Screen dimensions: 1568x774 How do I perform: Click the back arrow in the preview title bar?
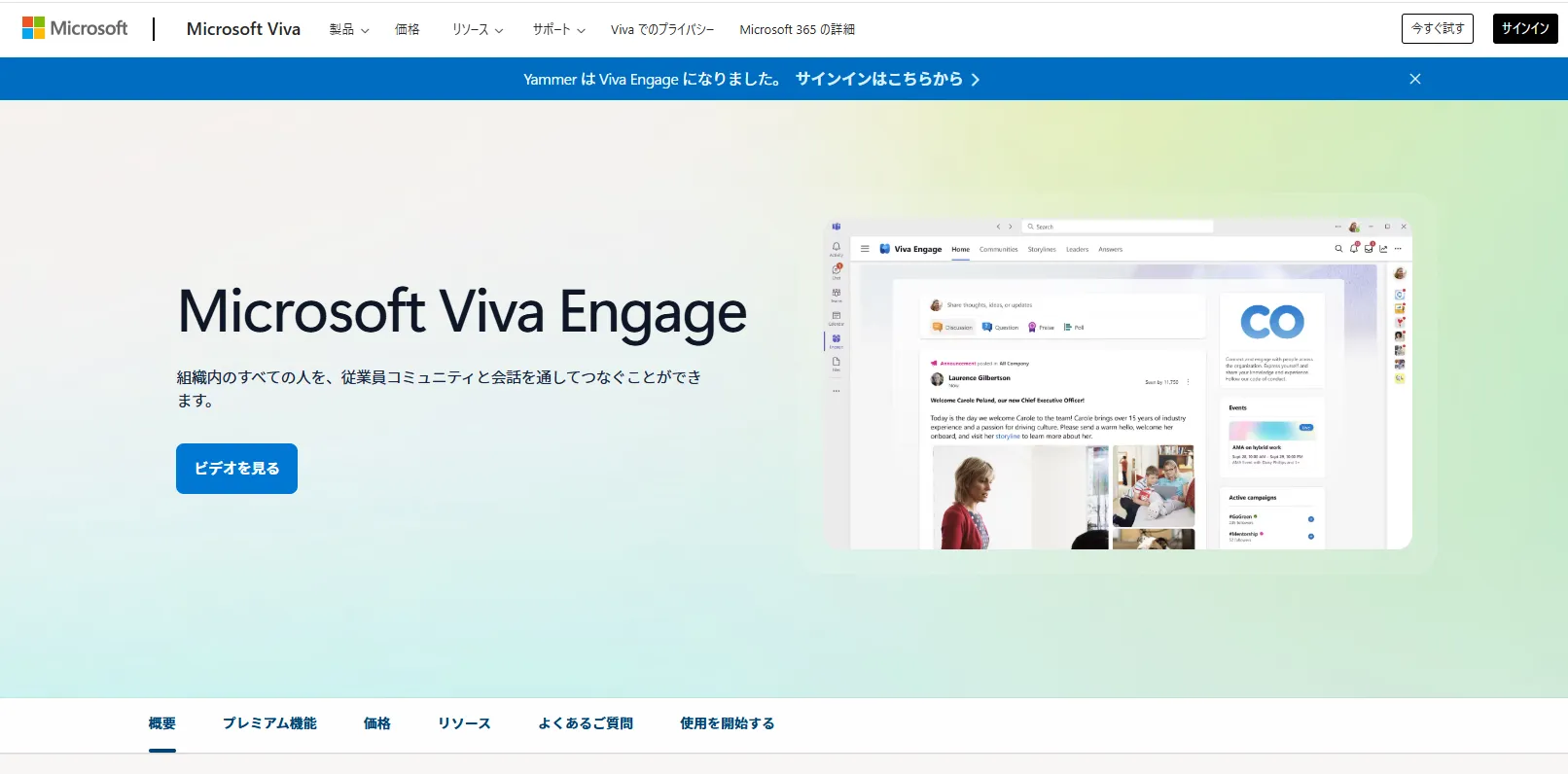(x=998, y=227)
